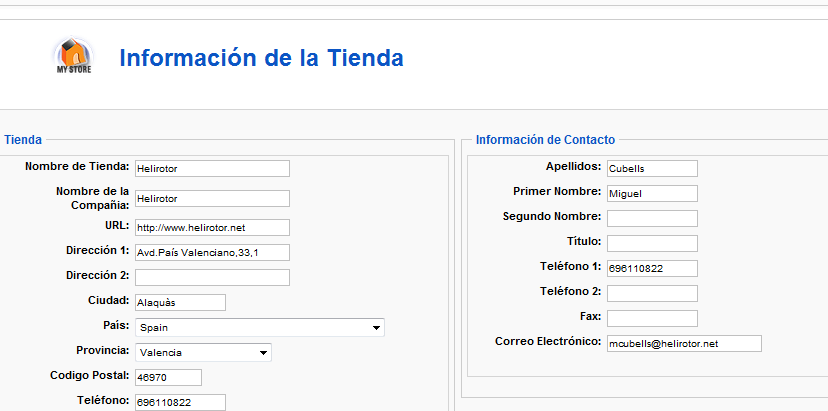This screenshot has width=828, height=411.
Task: Click the Codigo Postal label
Action: click(90, 375)
